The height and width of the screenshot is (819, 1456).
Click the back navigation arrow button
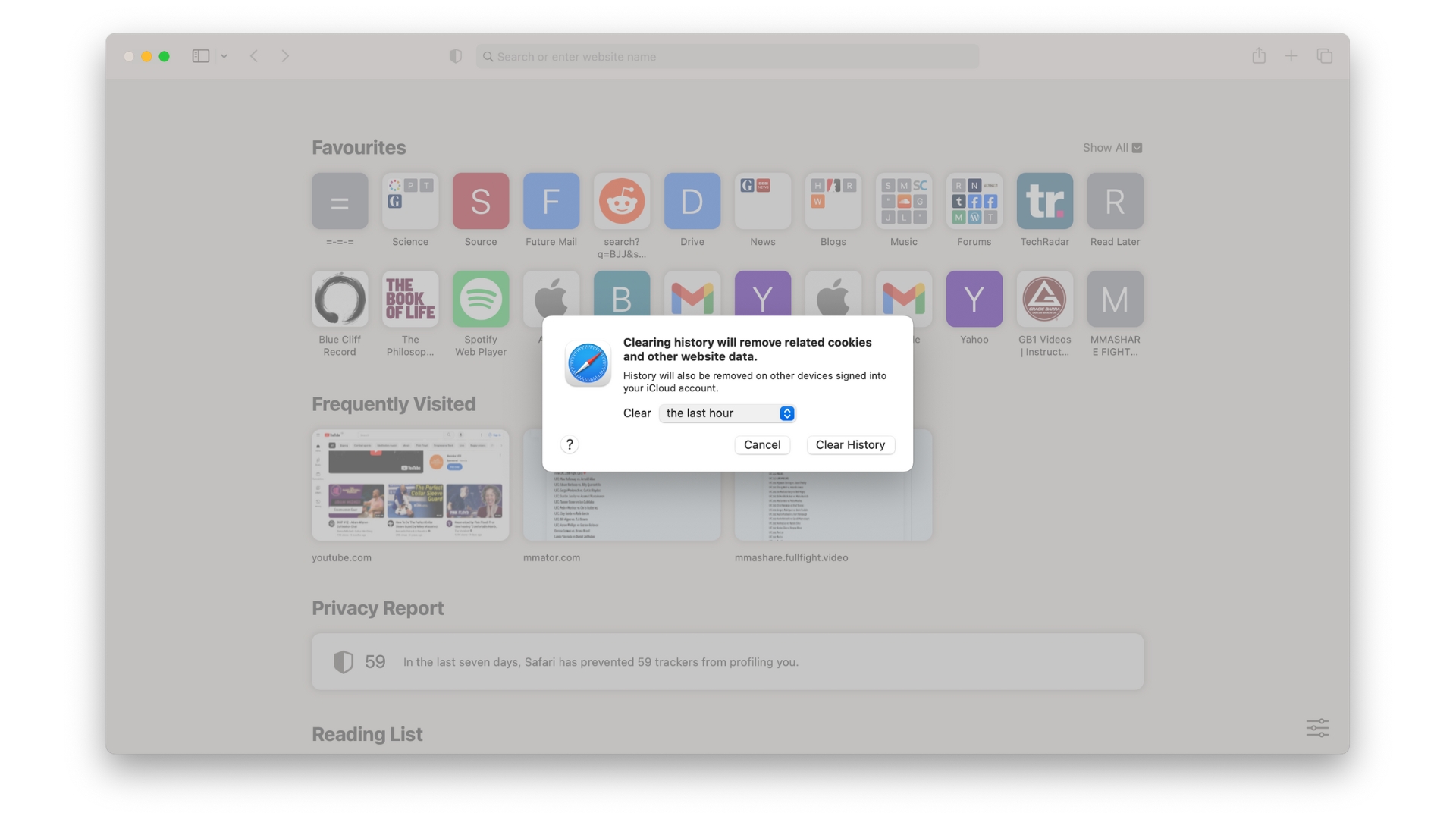[x=254, y=55]
